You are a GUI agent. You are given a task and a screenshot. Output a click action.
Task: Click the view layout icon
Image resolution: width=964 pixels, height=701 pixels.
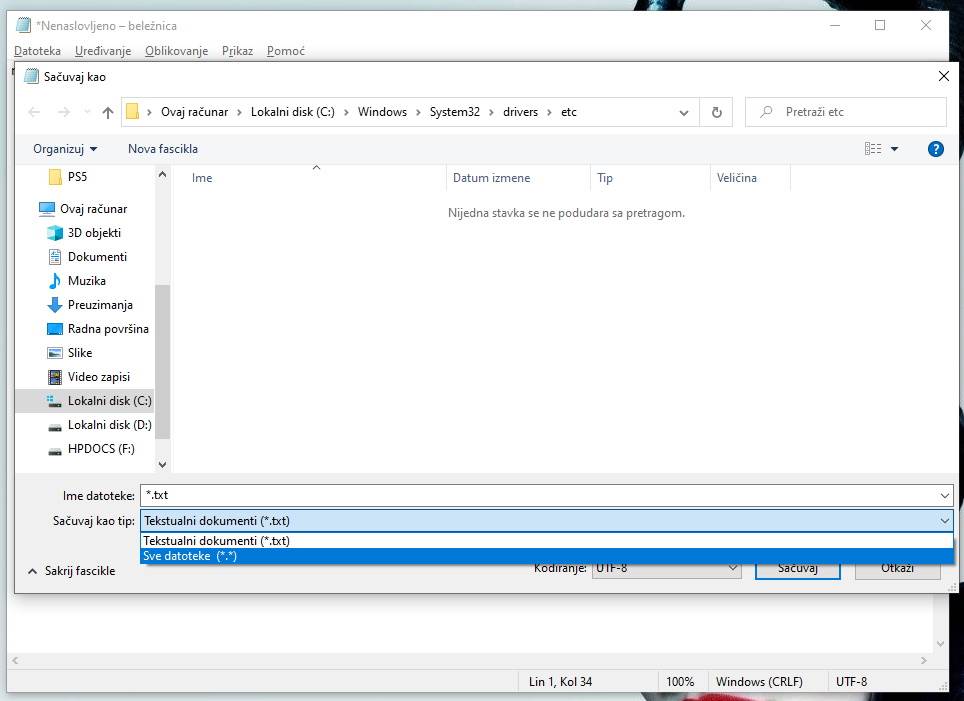click(x=873, y=149)
